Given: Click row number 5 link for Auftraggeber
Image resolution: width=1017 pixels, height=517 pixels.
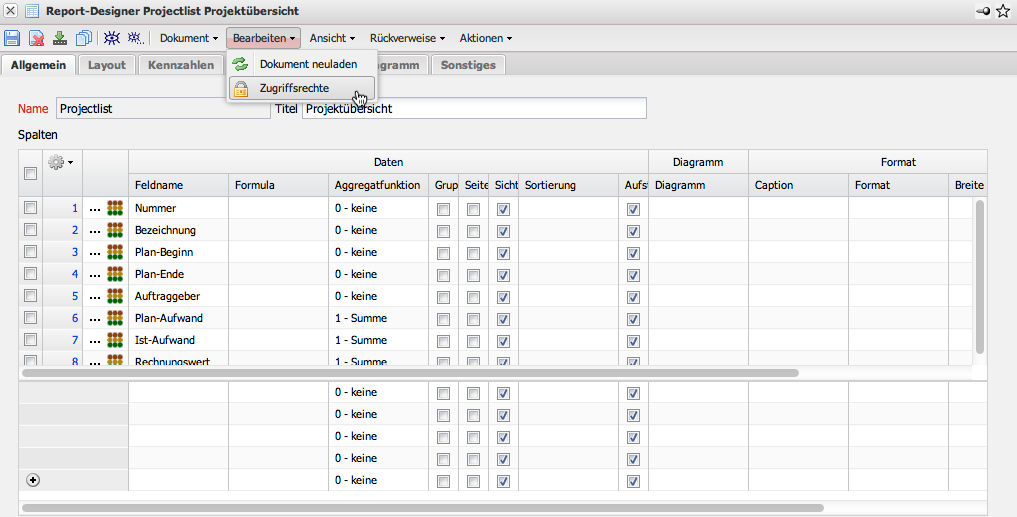Looking at the screenshot, I should (74, 296).
